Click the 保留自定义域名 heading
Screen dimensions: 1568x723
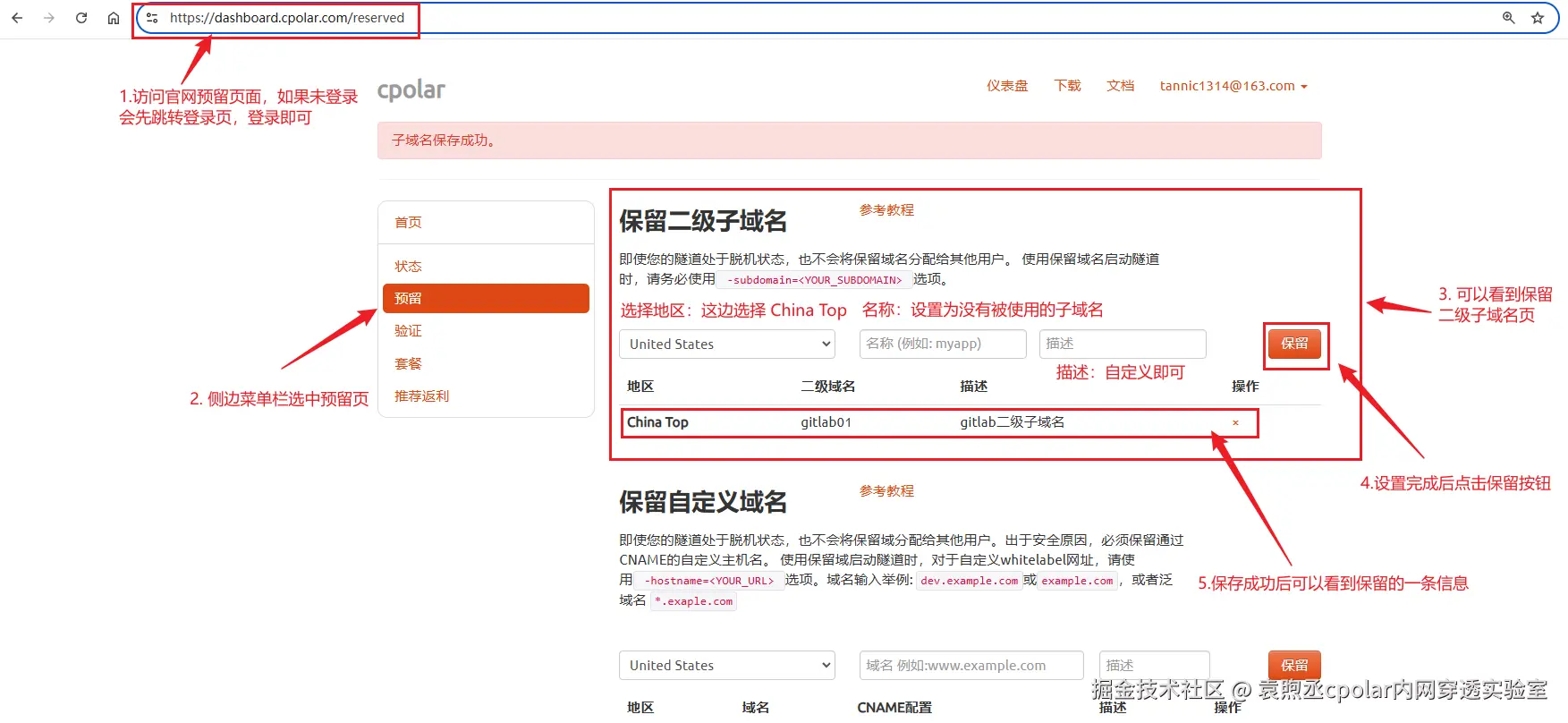point(703,502)
